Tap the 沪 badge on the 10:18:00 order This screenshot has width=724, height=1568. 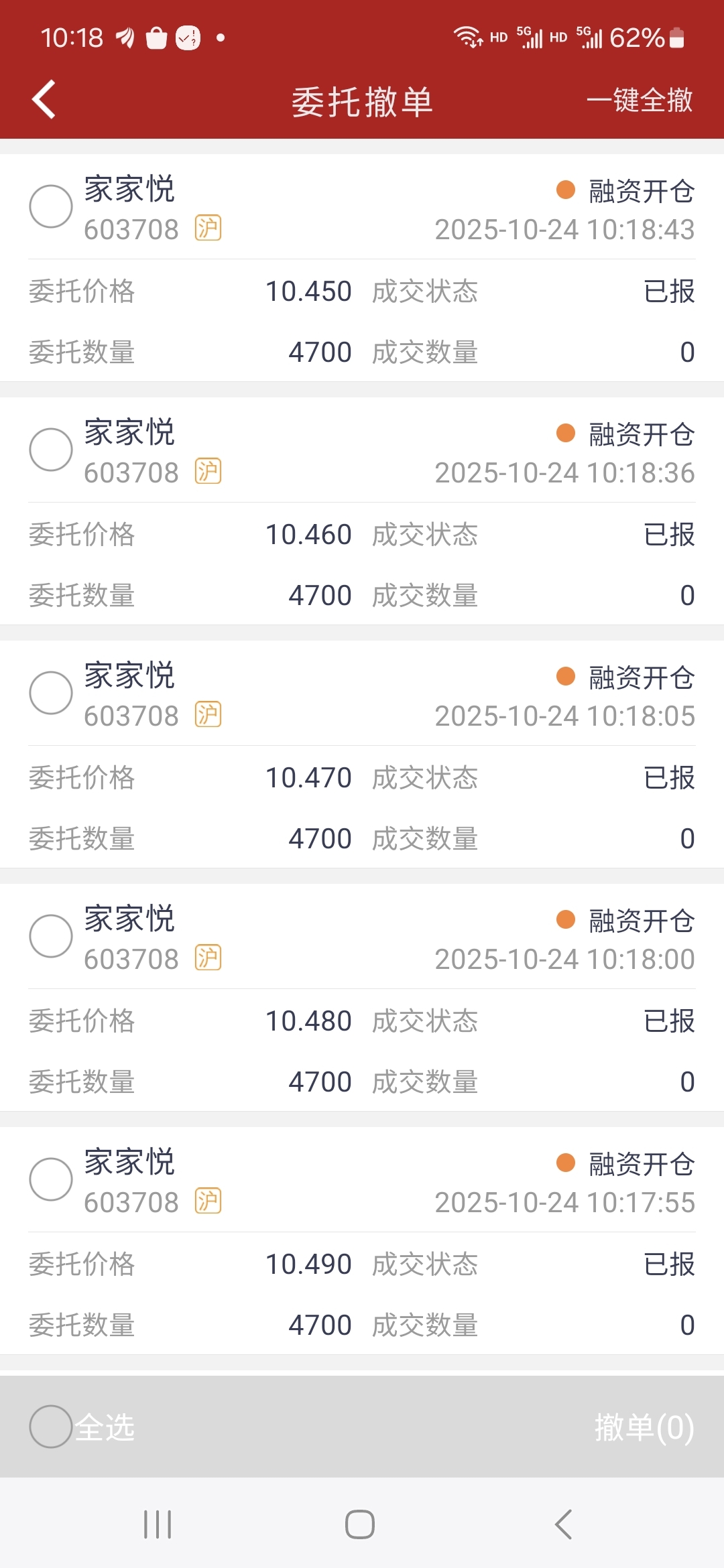(208, 958)
